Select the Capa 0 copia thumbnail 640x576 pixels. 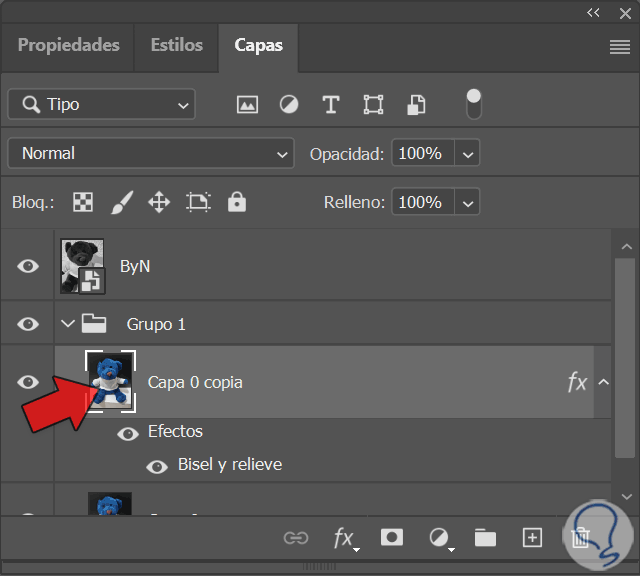(x=110, y=381)
